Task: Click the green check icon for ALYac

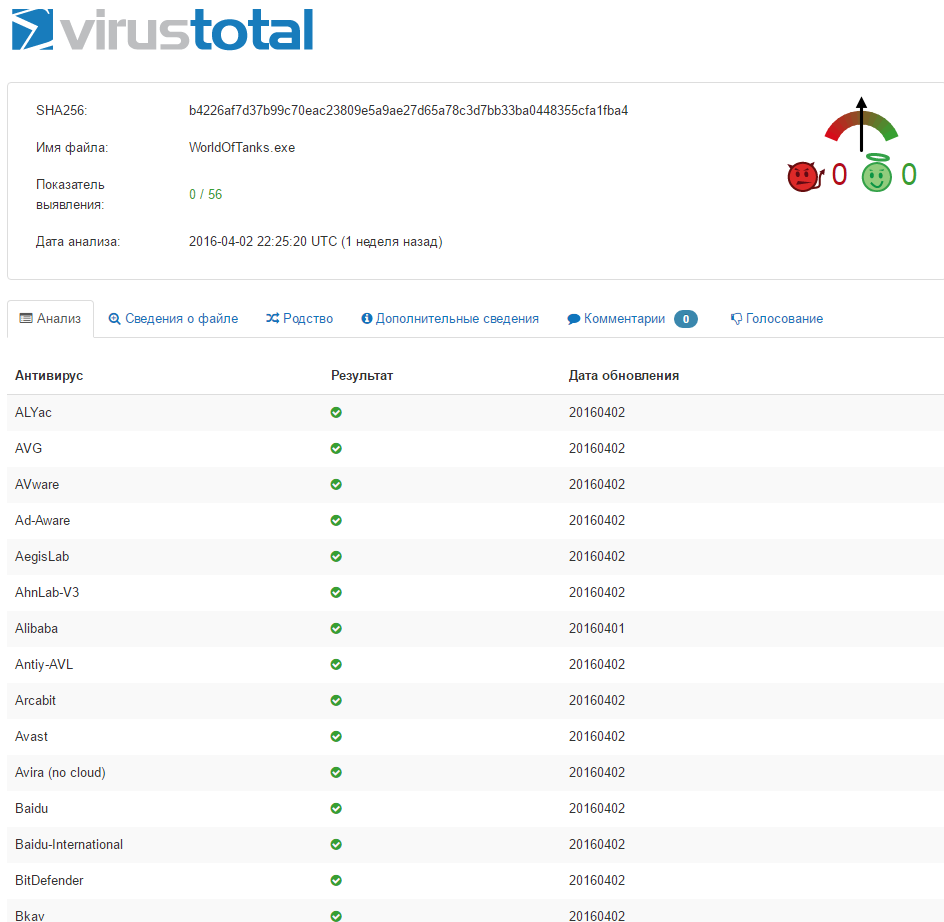Action: click(x=336, y=413)
